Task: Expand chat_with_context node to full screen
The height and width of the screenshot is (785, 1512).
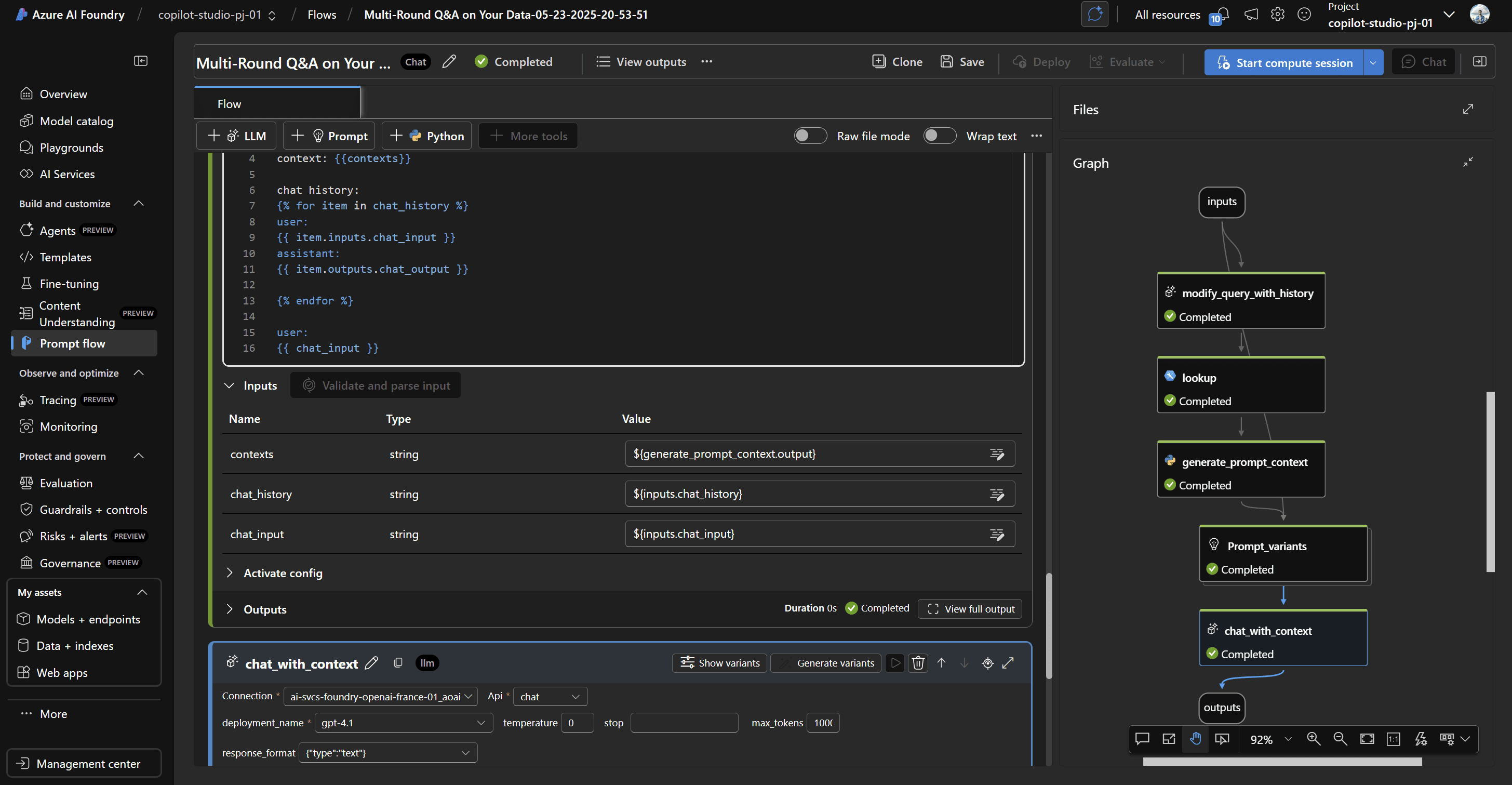Action: point(1008,663)
